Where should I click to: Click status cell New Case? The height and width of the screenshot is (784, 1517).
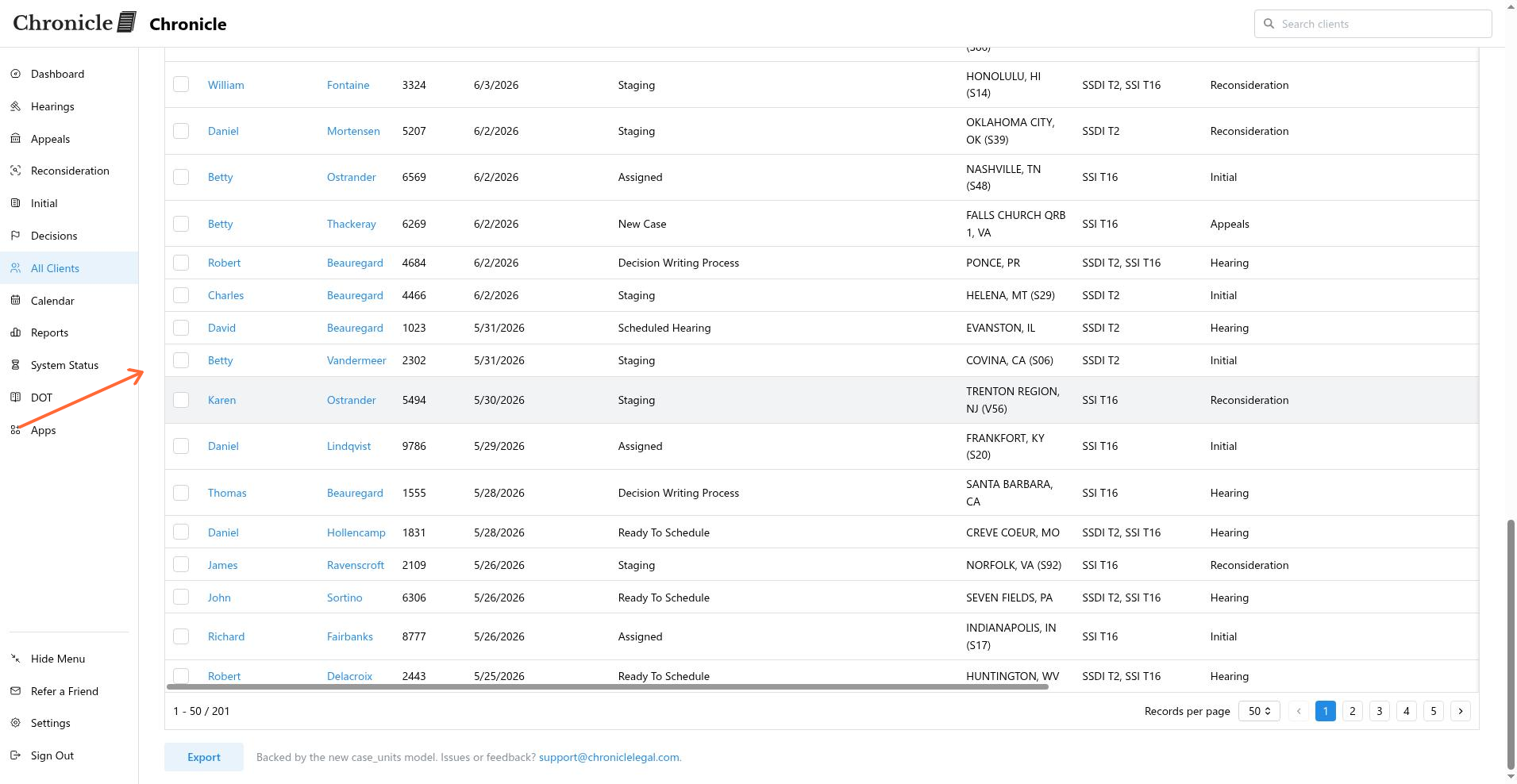[x=642, y=224]
